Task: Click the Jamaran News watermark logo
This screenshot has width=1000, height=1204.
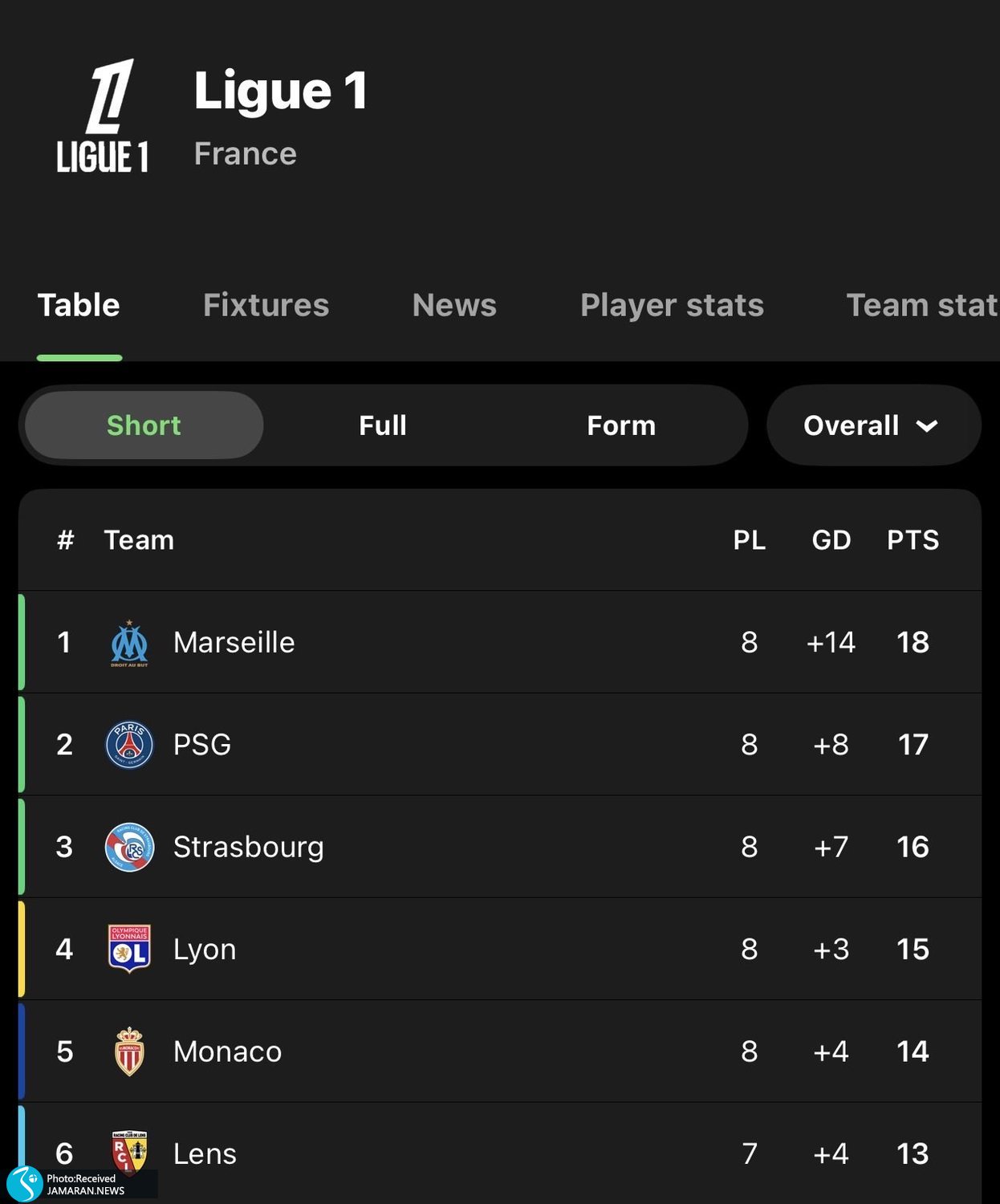Action: (24, 1184)
